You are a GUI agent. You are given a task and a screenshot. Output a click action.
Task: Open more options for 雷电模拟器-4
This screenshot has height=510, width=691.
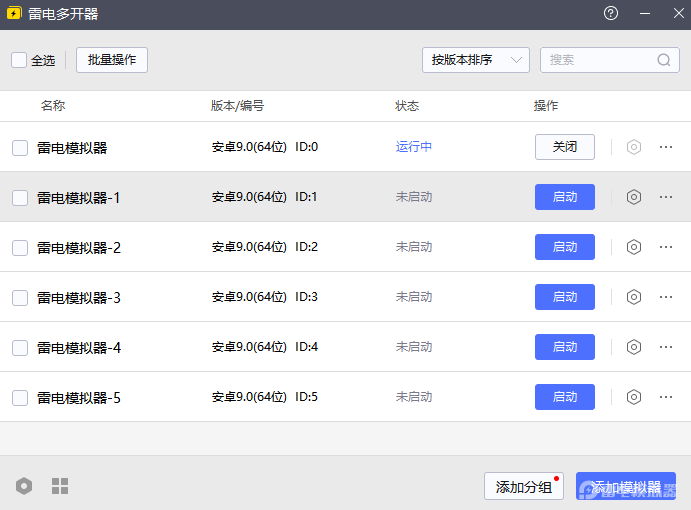[666, 347]
